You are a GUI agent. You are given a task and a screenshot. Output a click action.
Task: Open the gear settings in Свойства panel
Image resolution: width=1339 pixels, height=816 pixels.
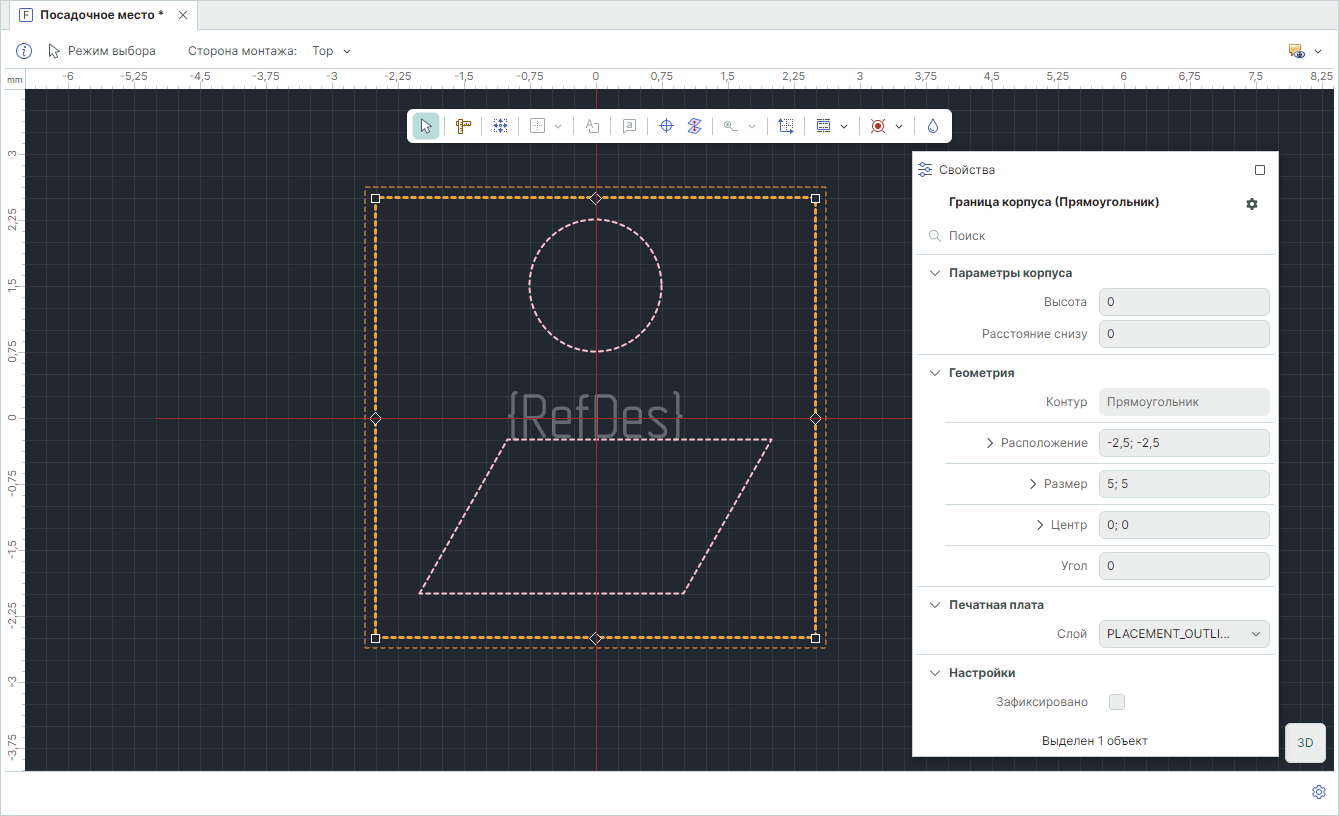[1251, 203]
